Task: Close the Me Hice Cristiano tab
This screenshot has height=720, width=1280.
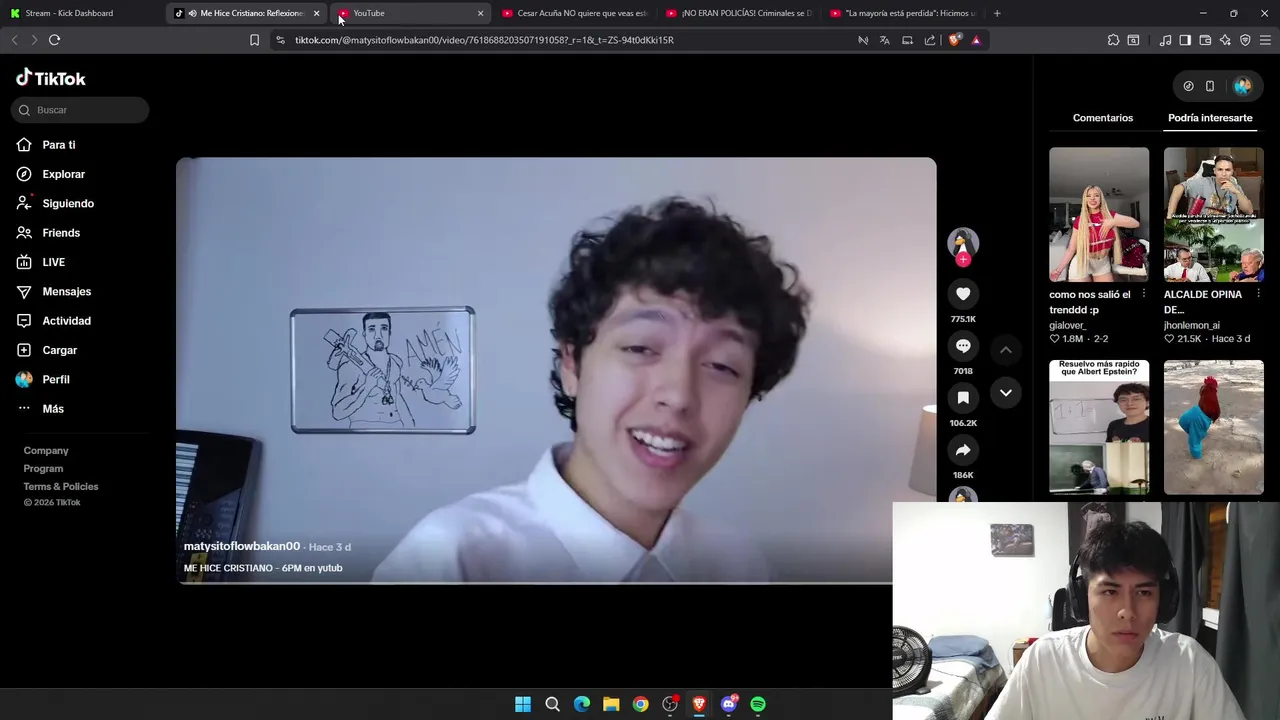Action: click(x=316, y=13)
